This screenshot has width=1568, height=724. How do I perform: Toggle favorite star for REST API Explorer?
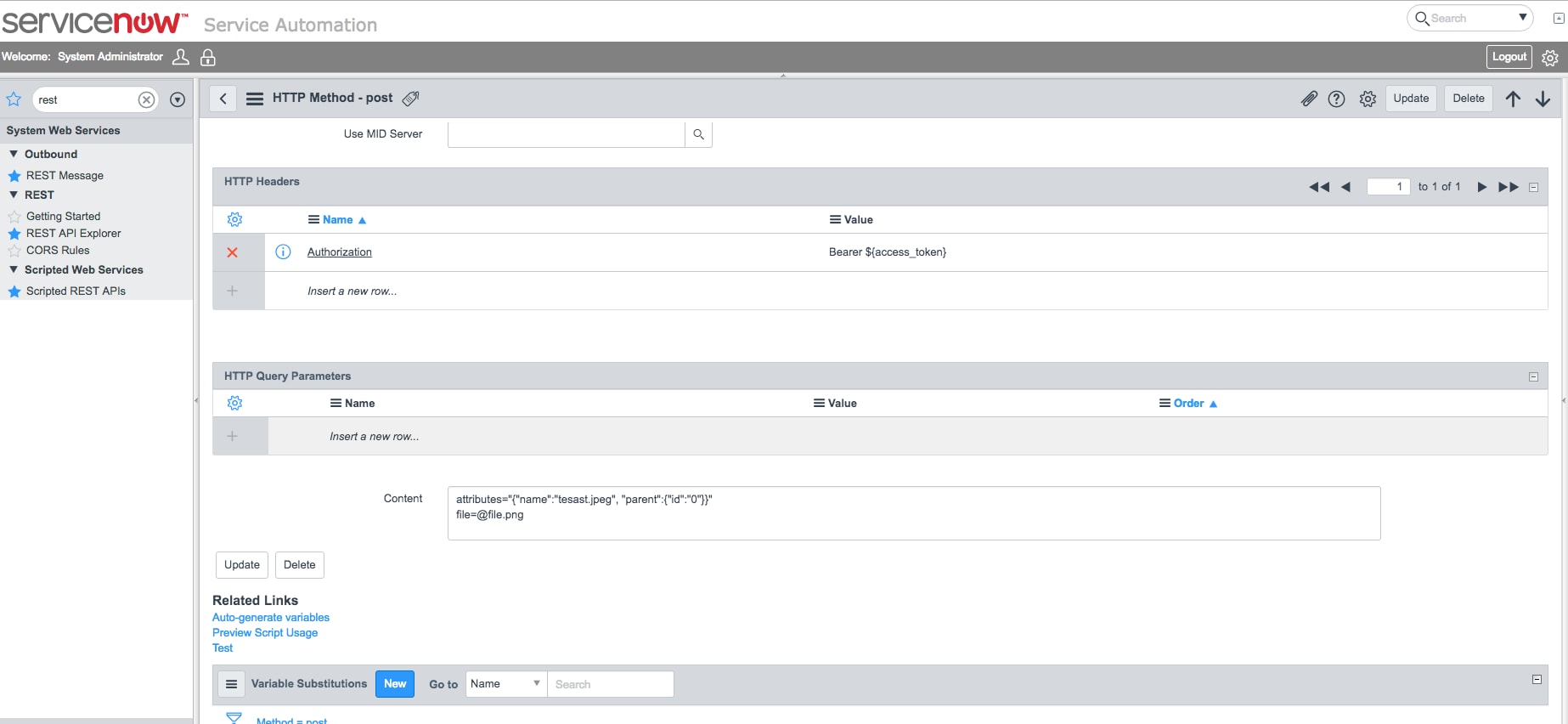pyautogui.click(x=14, y=234)
